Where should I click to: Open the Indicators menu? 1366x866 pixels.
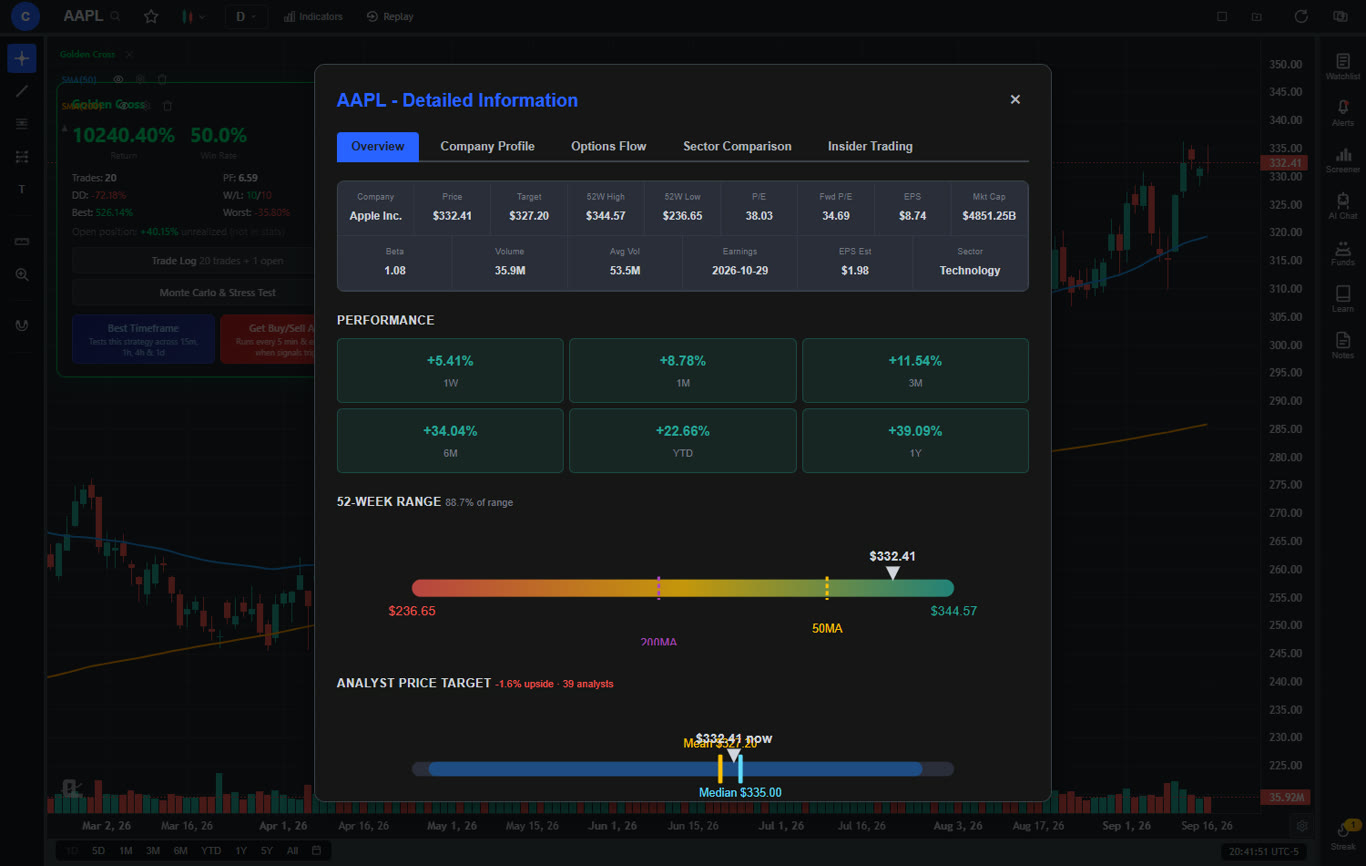pos(313,16)
